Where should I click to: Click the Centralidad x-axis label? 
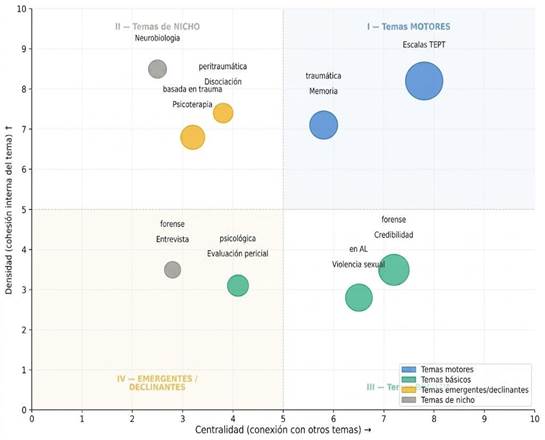coord(283,430)
